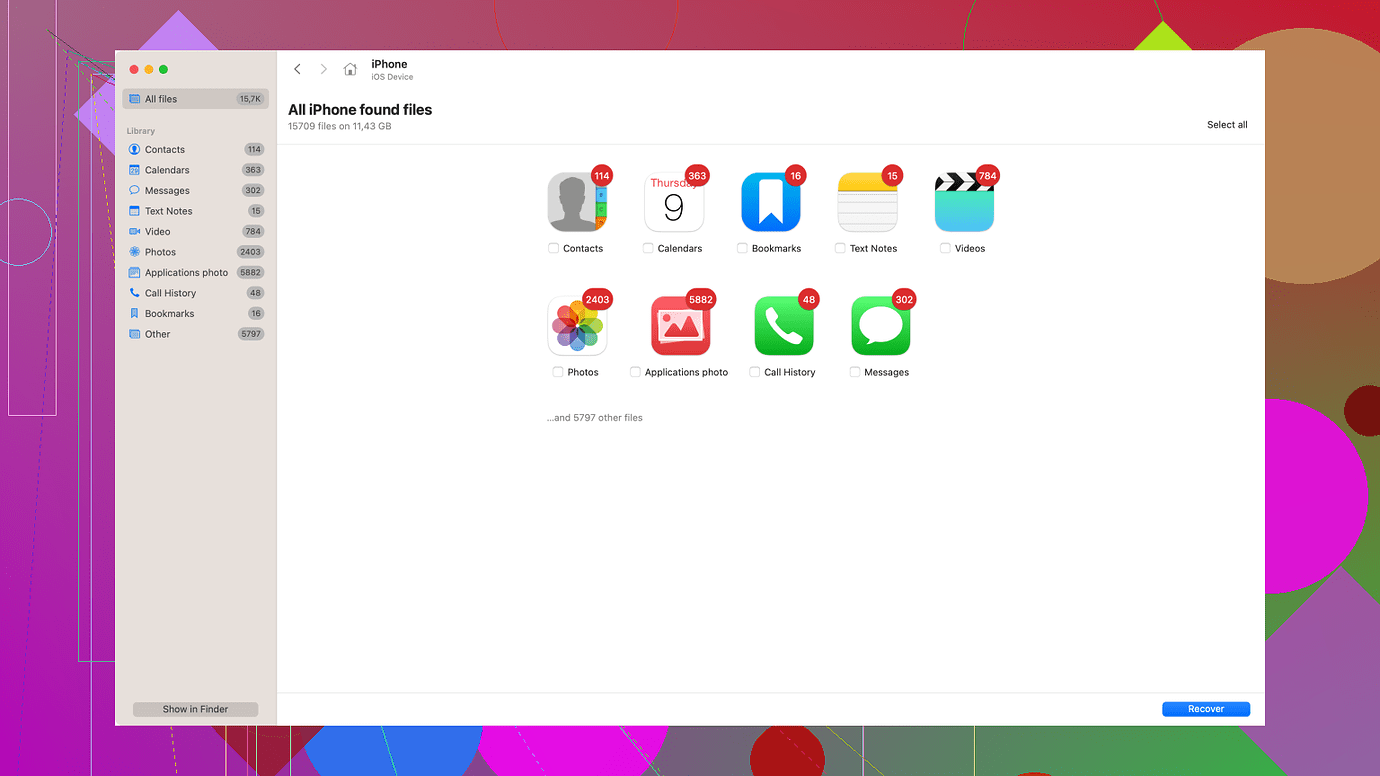Image resolution: width=1380 pixels, height=776 pixels.
Task: Open Other category in the sidebar
Action: click(x=157, y=333)
